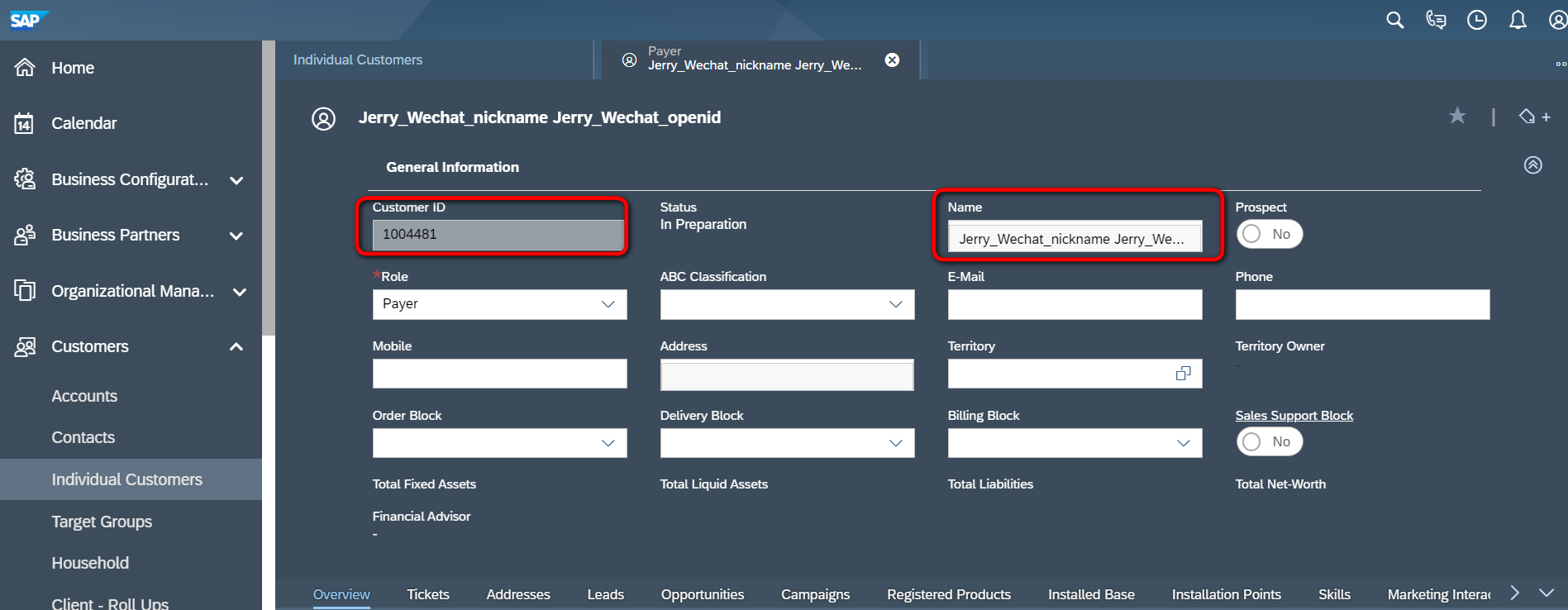Viewport: 1568px width, 610px height.
Task: Switch to the Skills tab
Action: [x=1334, y=594]
